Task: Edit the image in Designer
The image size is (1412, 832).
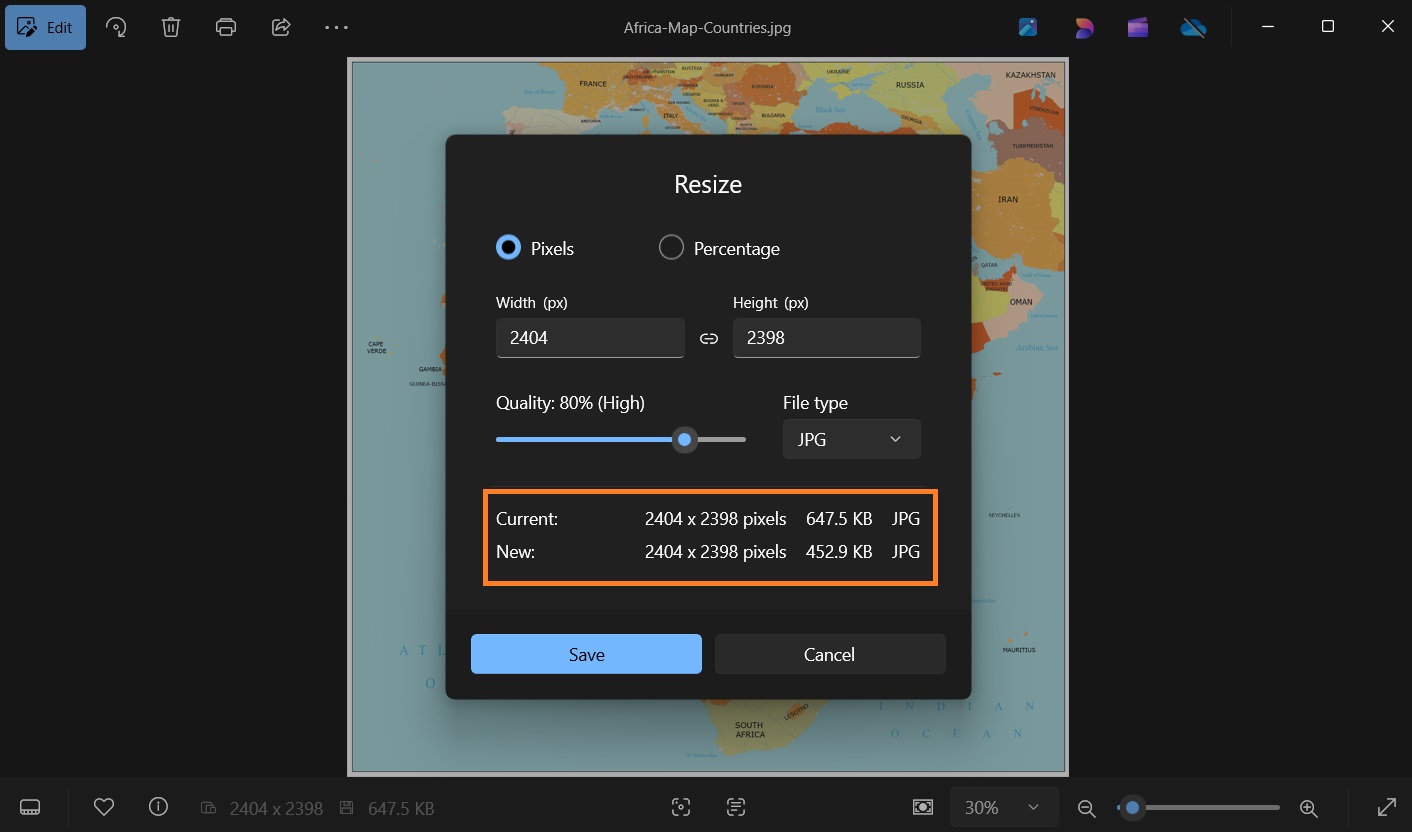Action: [1084, 27]
